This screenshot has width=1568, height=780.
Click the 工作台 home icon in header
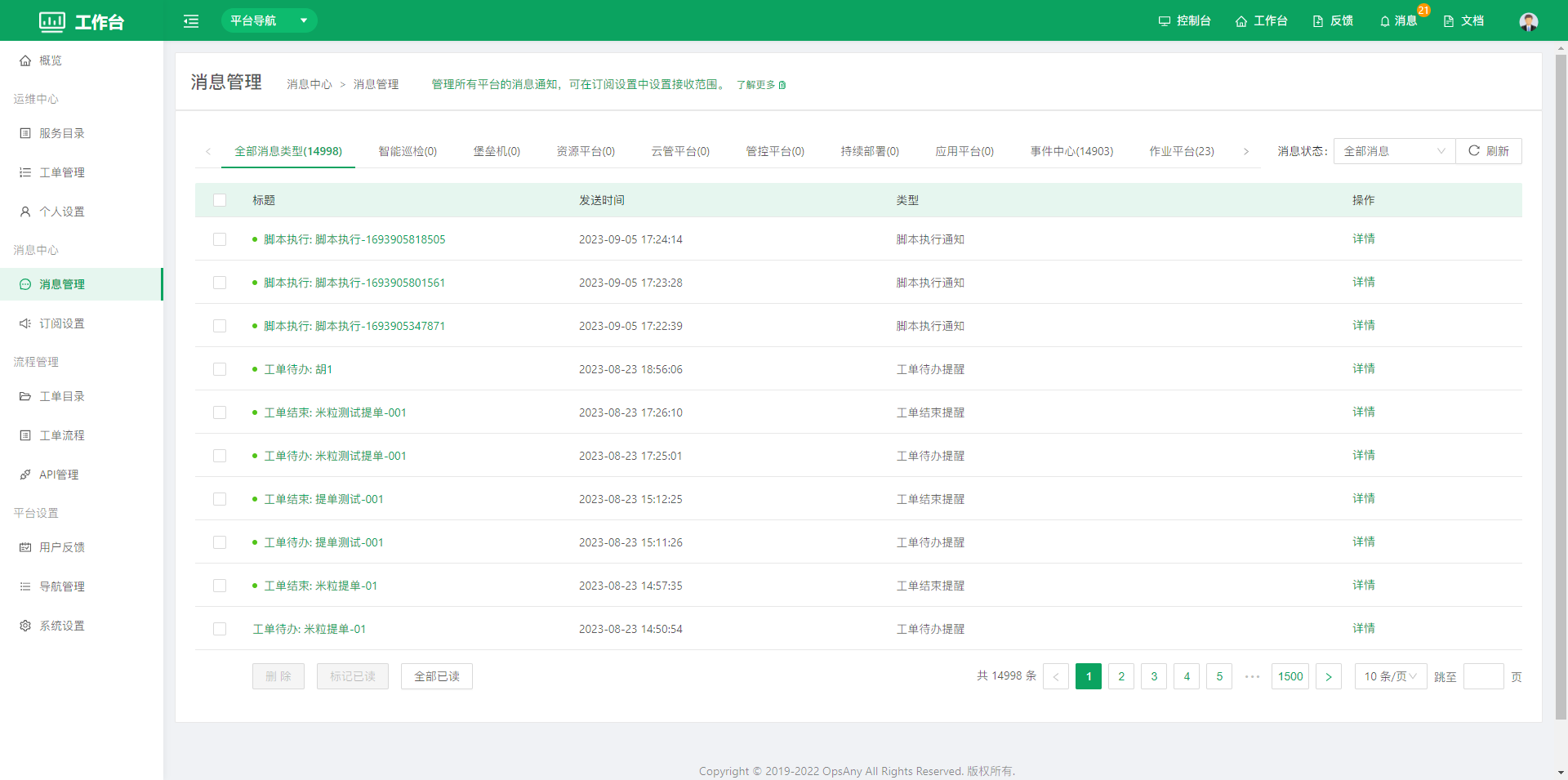pyautogui.click(x=1241, y=21)
